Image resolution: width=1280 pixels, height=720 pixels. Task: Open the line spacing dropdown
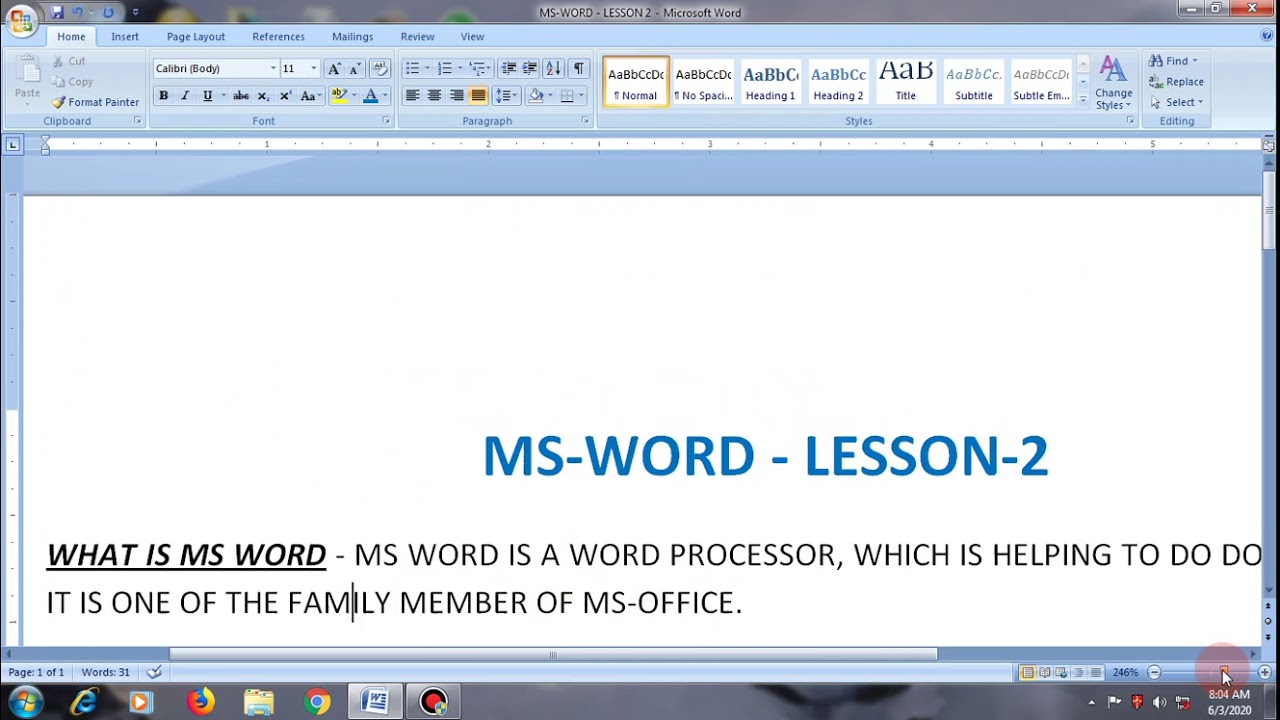505,96
